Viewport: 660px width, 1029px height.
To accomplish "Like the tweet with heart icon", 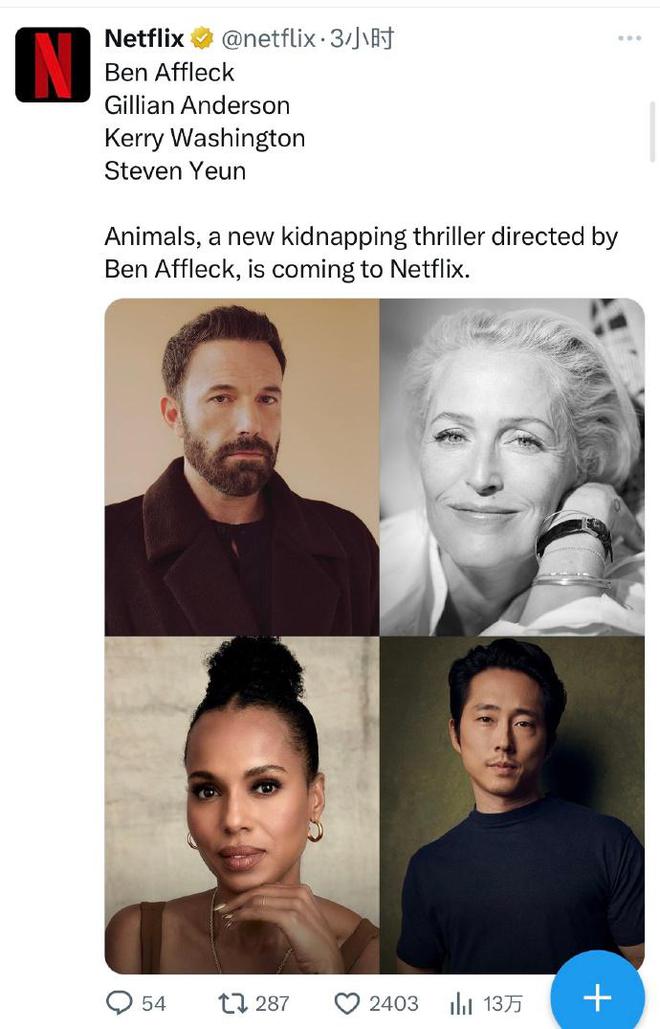I will (347, 1003).
